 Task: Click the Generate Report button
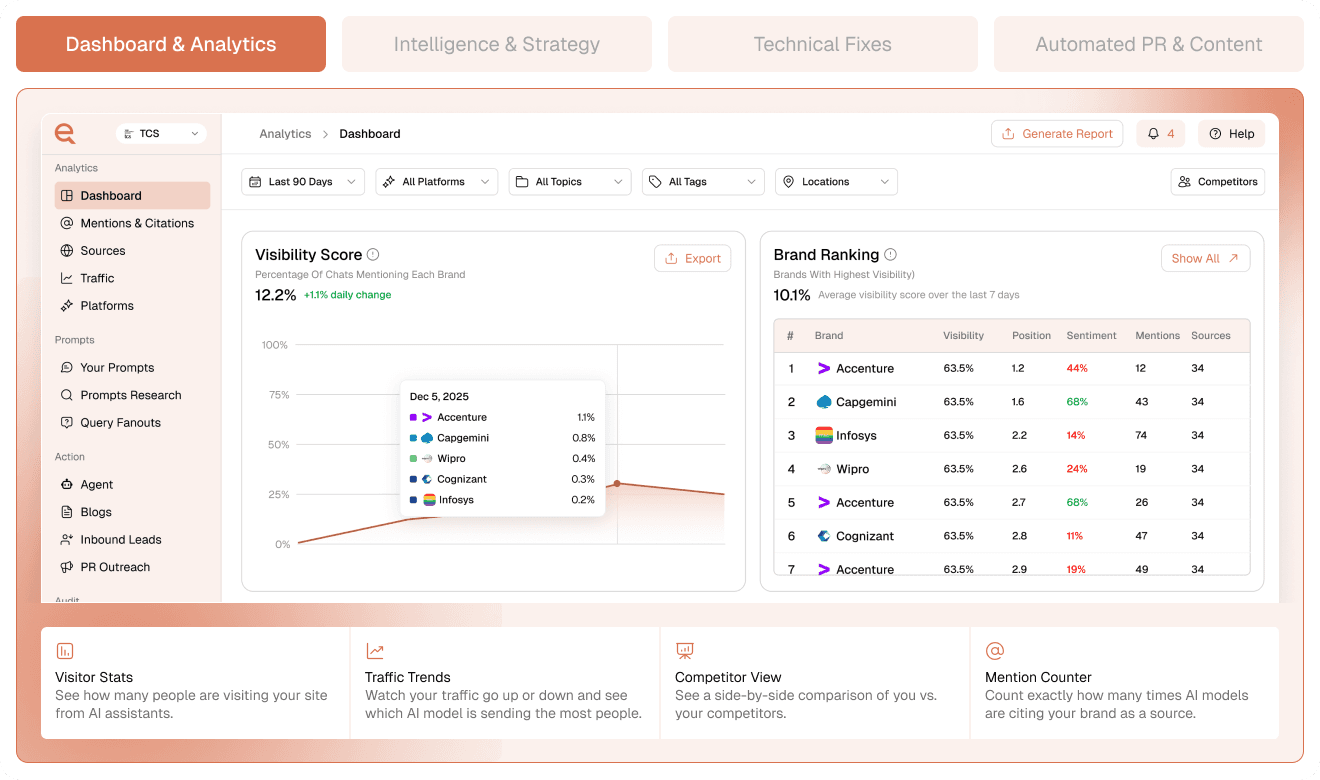1057,134
